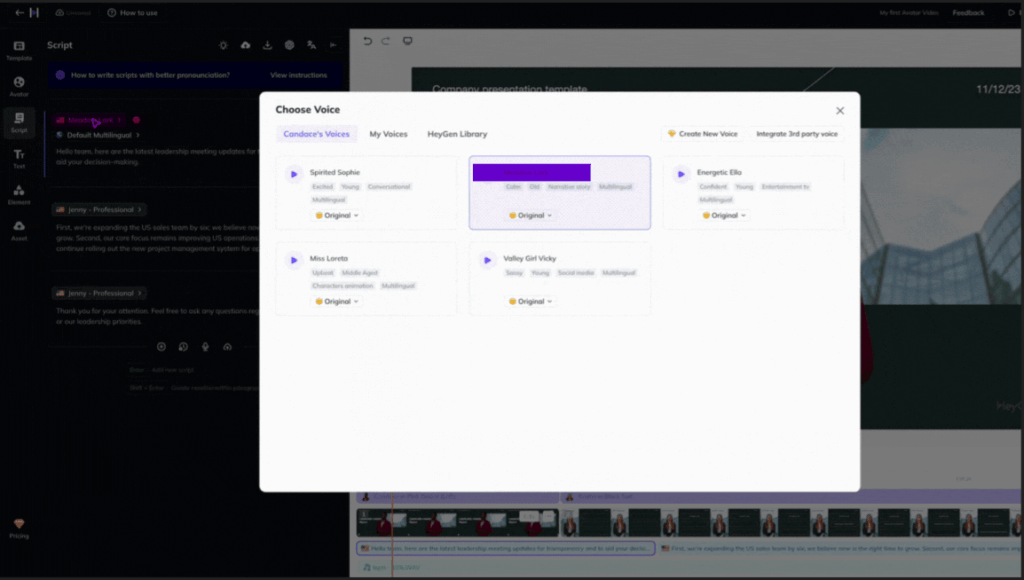The image size is (1024, 580).
Task: Play the Valley Girl Vicky voice preview
Action: [x=487, y=260]
